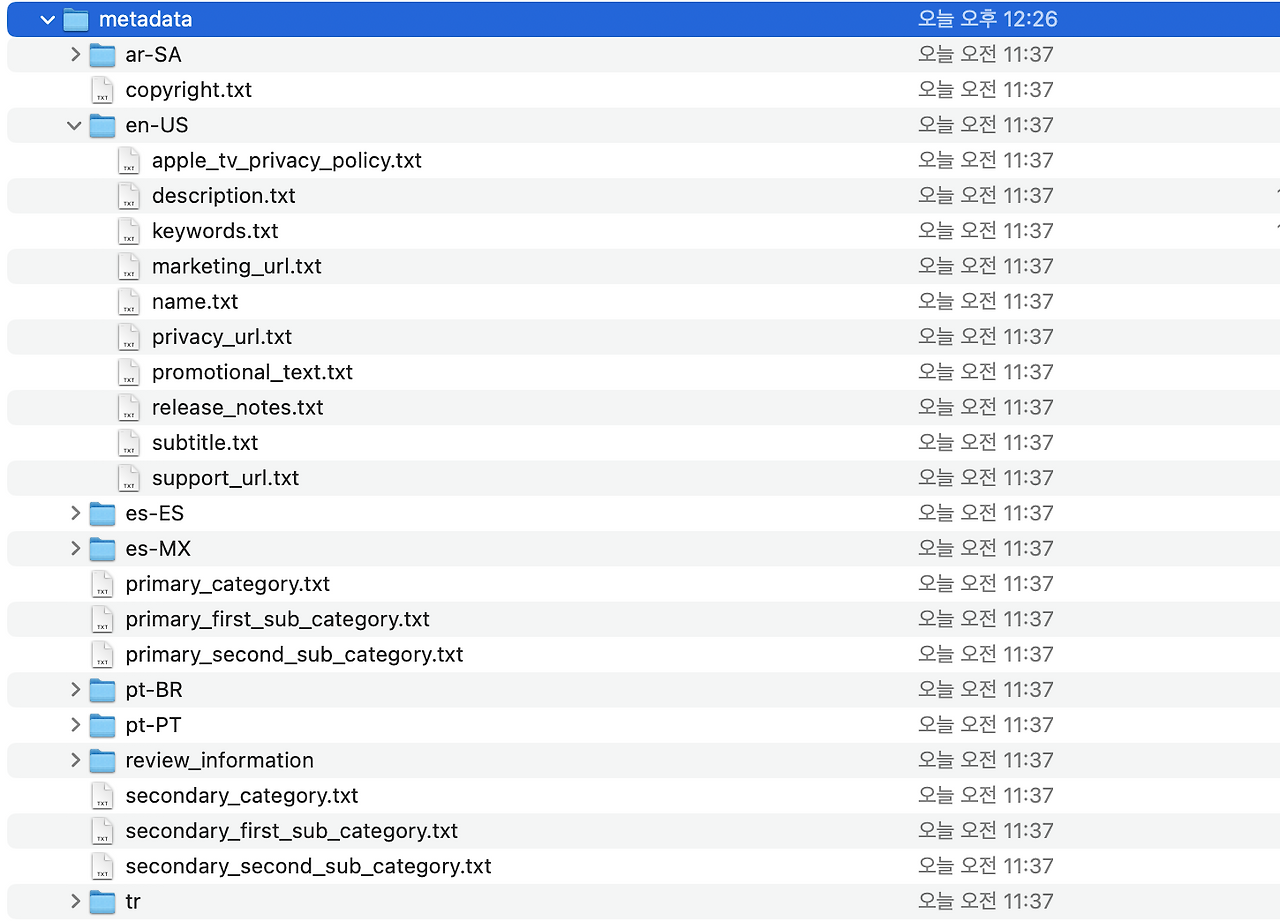Click the pt-BR folder icon
The height and width of the screenshot is (921, 1280).
click(x=102, y=689)
